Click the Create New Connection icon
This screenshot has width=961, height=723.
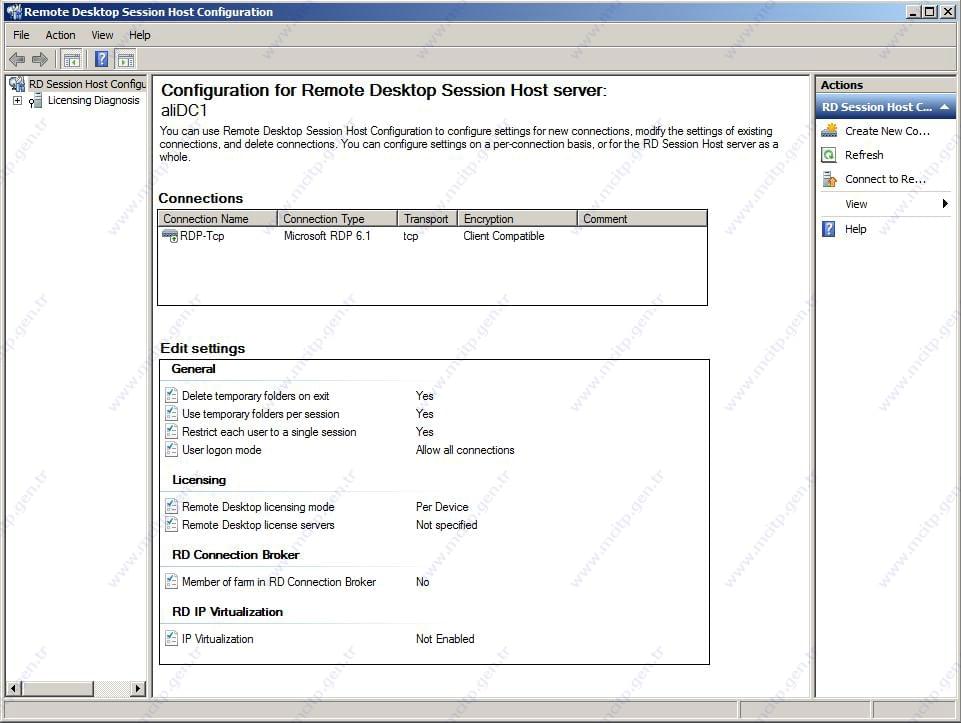829,131
